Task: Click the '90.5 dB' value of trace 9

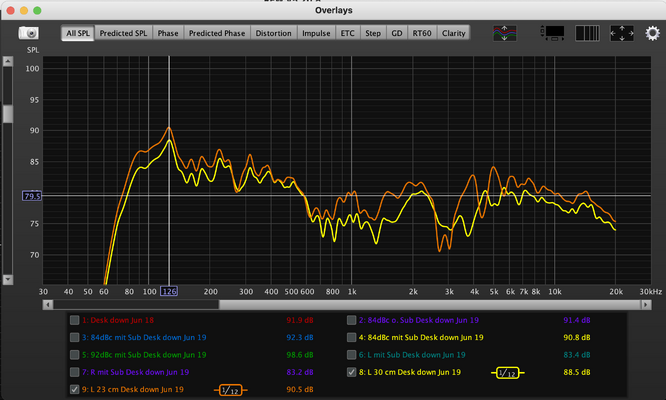Action: tap(300, 389)
